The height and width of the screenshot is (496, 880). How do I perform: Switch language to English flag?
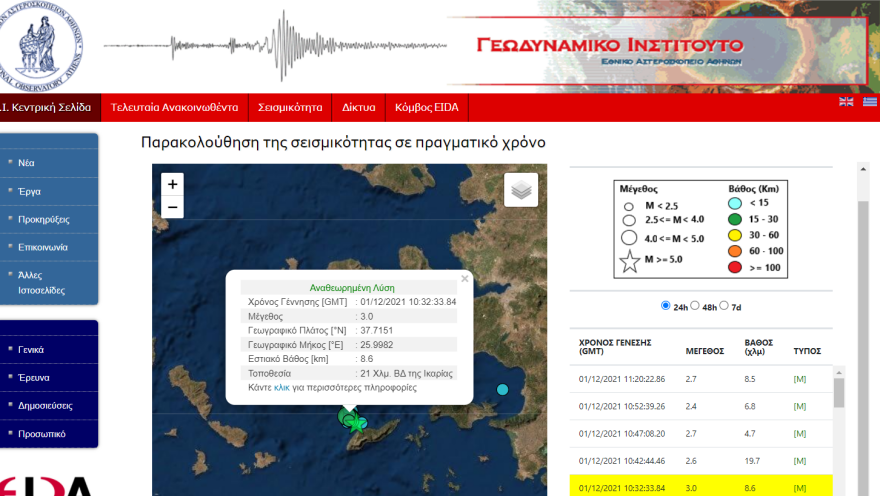tap(846, 102)
